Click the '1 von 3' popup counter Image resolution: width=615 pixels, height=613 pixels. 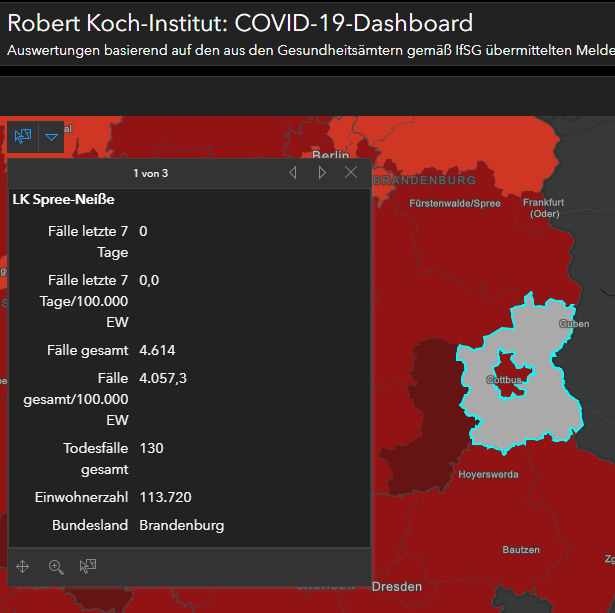coord(150,173)
